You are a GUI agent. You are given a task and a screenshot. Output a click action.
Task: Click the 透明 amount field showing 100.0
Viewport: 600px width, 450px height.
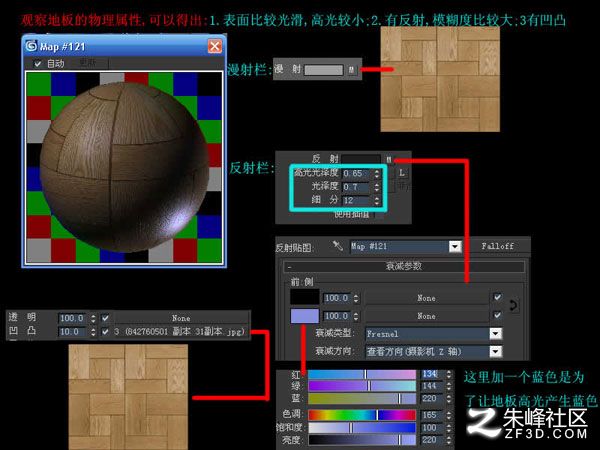[73, 318]
